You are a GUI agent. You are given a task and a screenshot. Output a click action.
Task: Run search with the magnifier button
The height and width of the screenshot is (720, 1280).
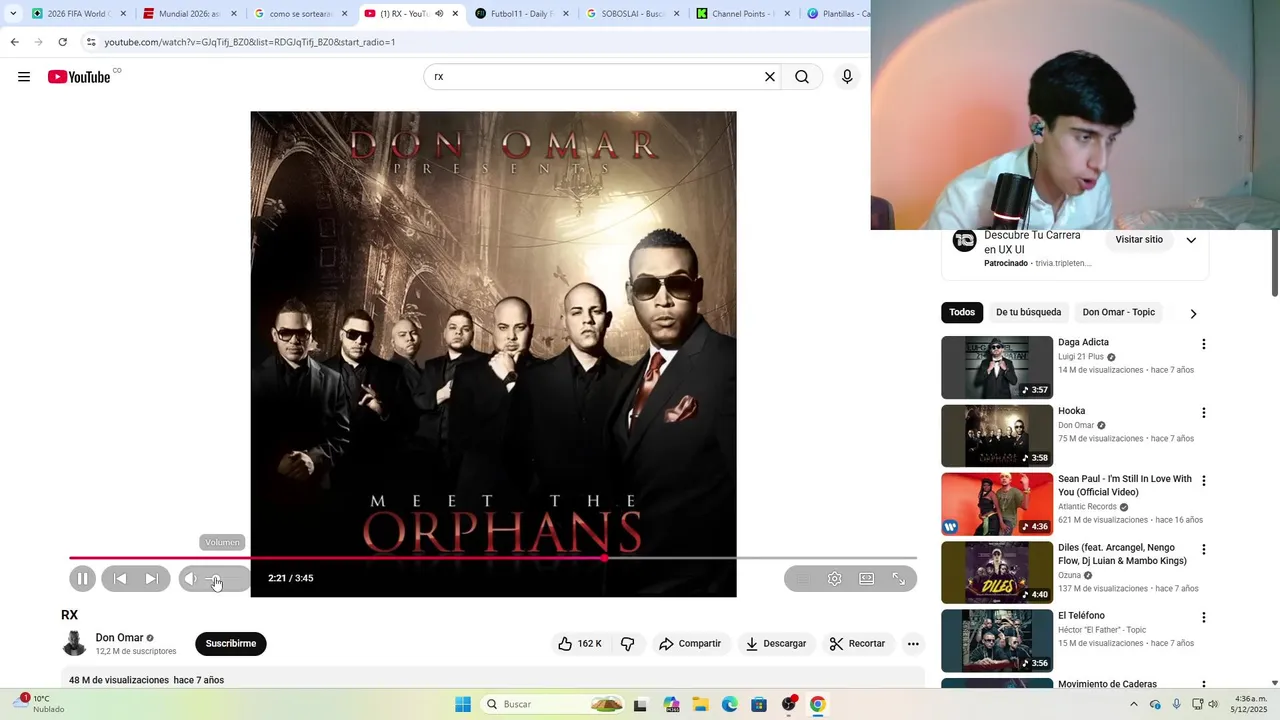(802, 77)
